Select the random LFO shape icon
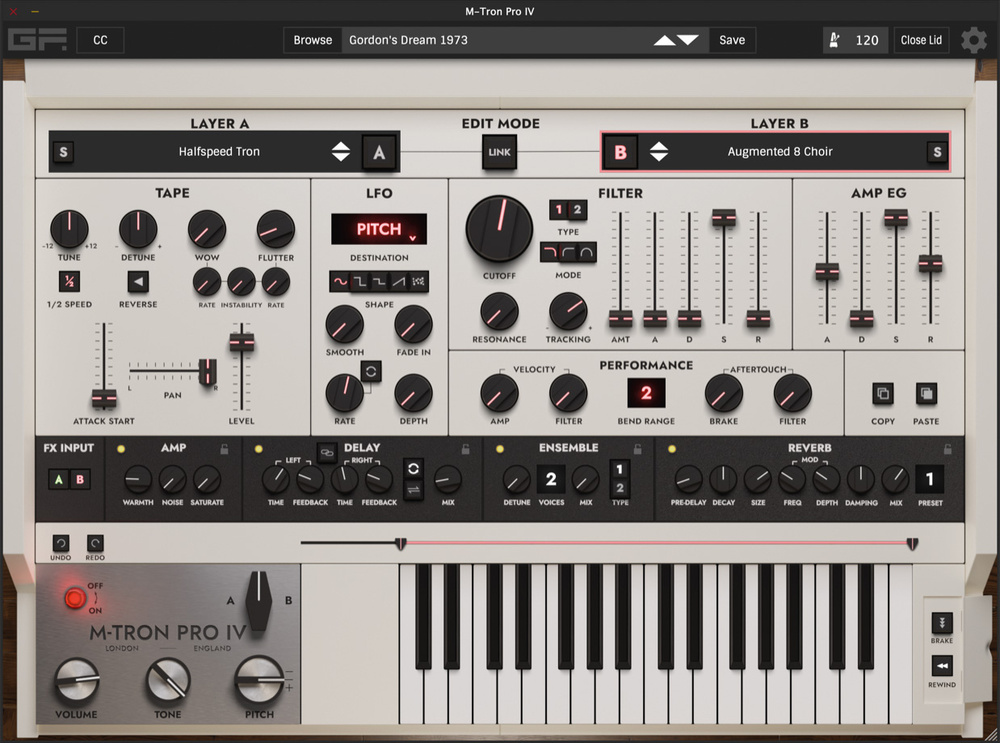The image size is (1000, 743). tap(420, 283)
